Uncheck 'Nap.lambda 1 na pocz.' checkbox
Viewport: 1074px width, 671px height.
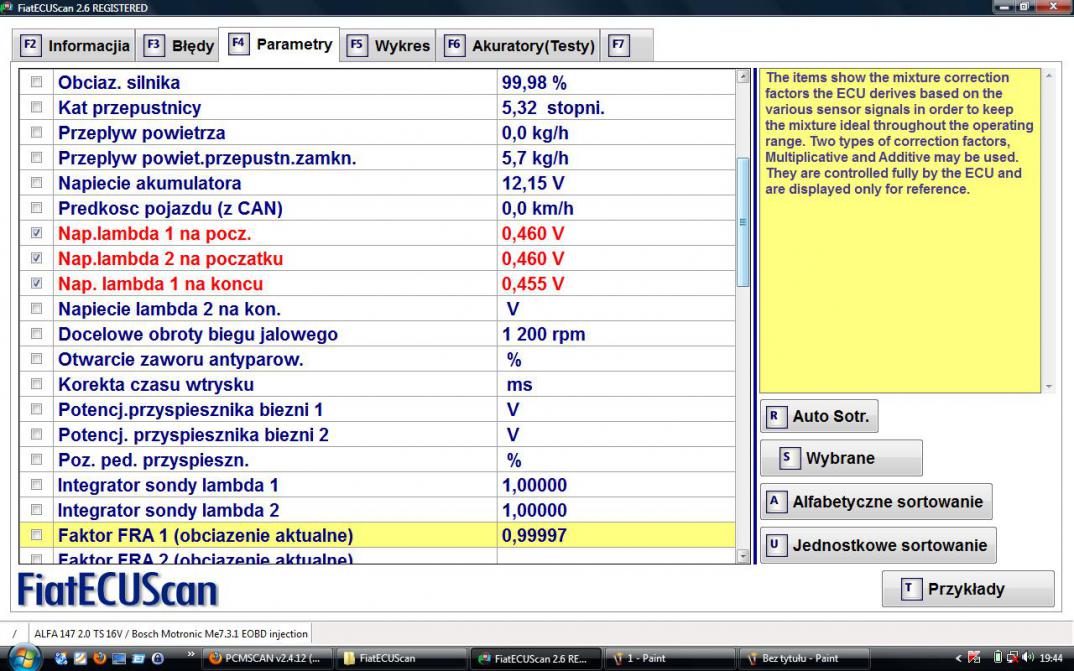pyautogui.click(x=37, y=233)
